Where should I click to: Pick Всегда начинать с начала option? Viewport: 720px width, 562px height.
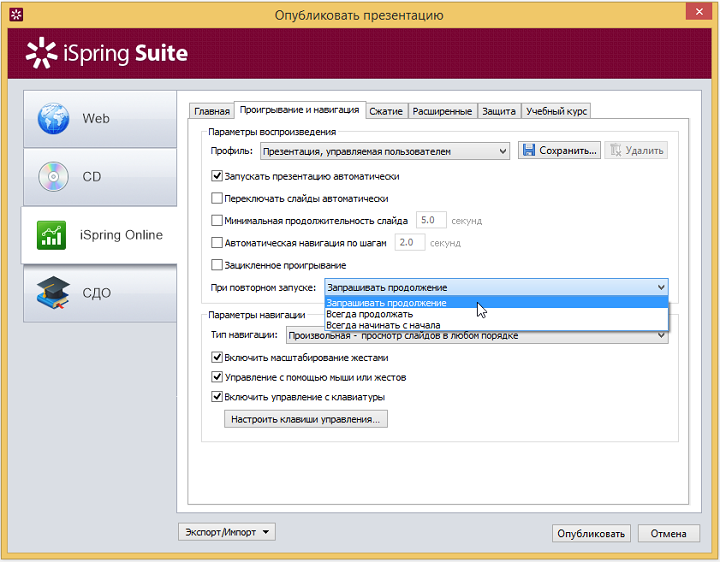click(496, 325)
